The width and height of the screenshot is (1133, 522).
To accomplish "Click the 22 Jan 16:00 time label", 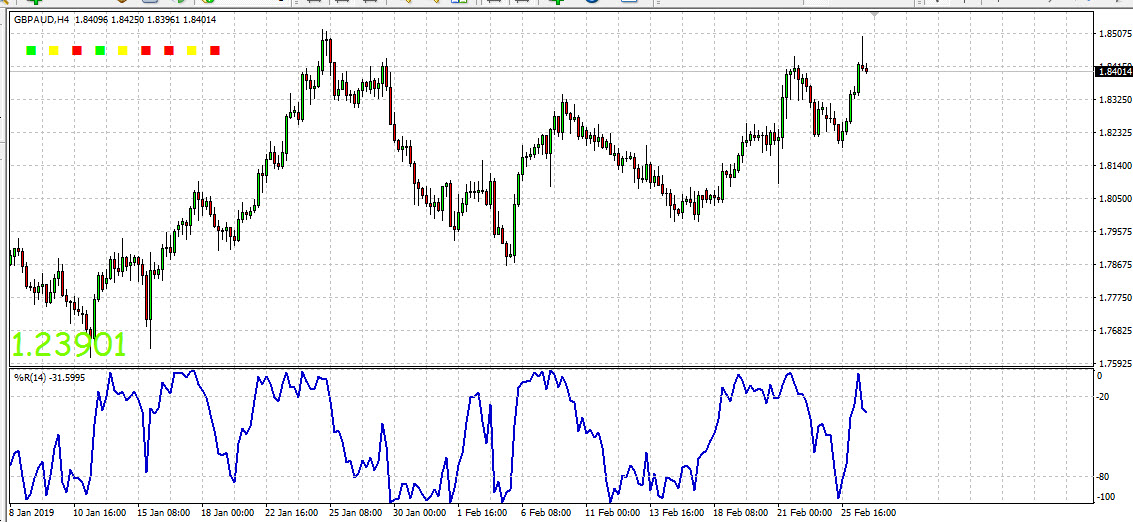I will (x=292, y=512).
